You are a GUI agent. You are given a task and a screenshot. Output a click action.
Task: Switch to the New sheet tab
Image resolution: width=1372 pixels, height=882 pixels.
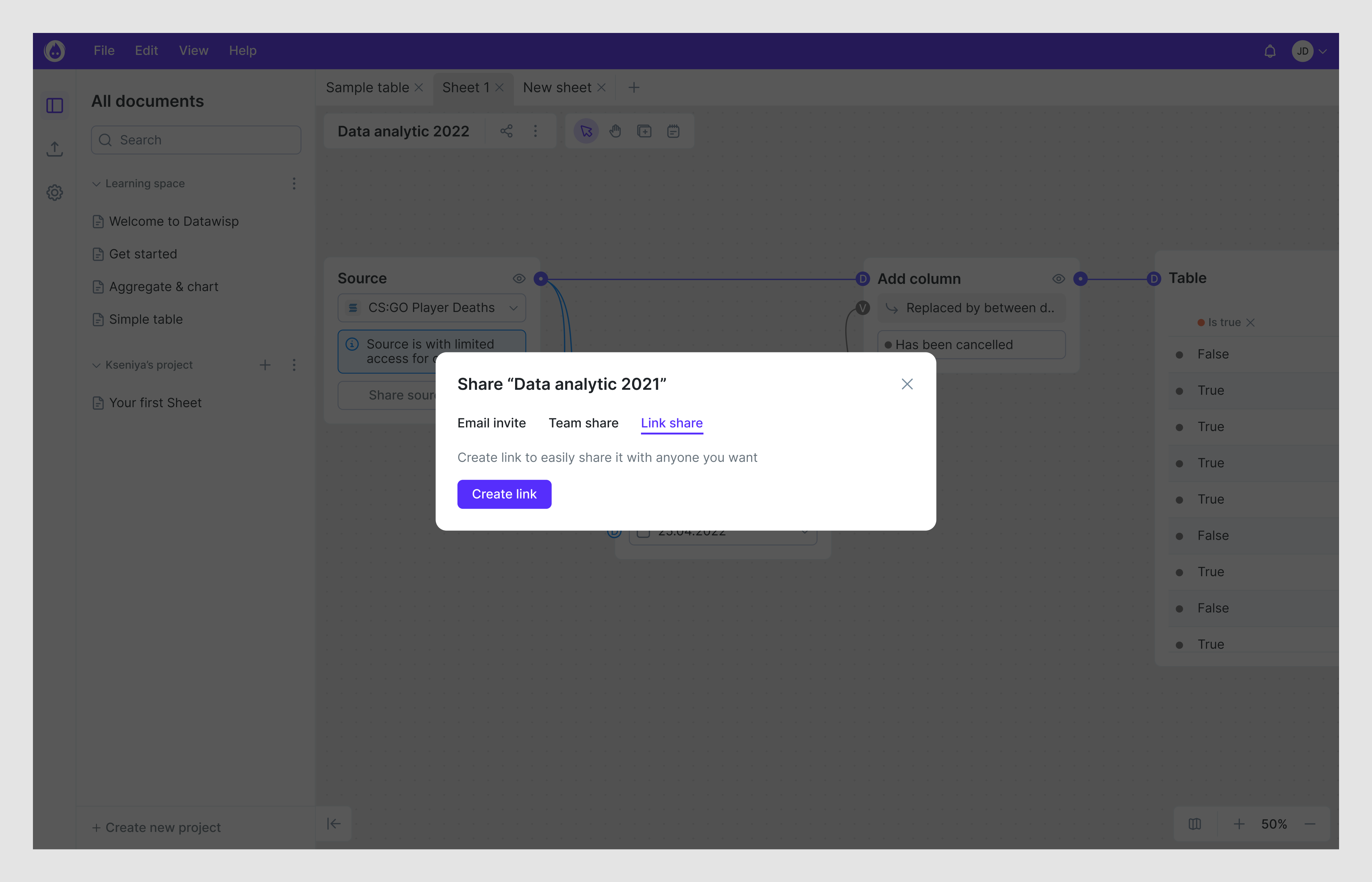tap(557, 88)
